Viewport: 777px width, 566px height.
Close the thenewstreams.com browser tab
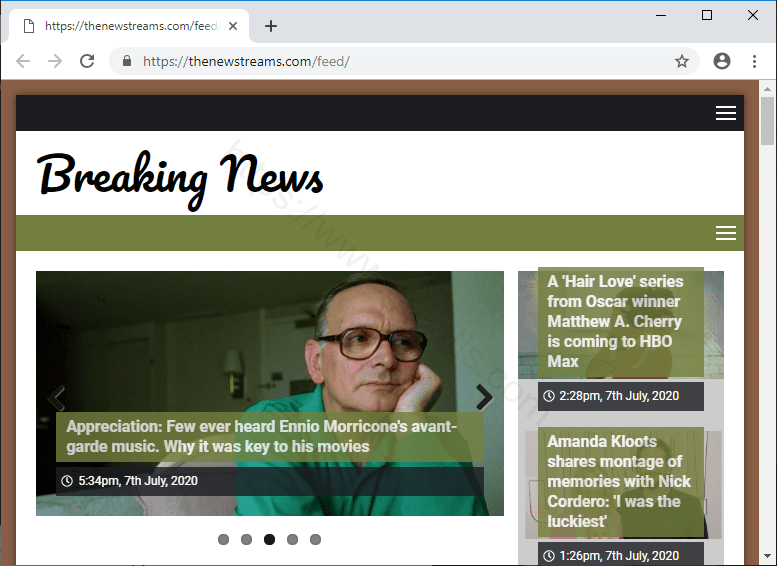click(x=233, y=26)
